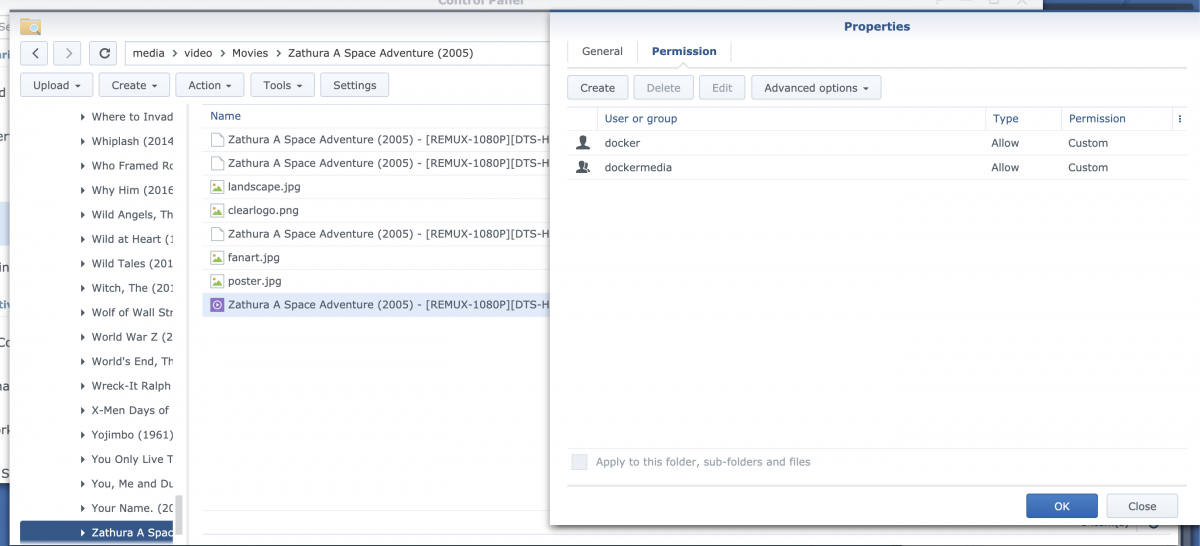
Task: Click the clearlogo.png image file icon
Action: (x=217, y=210)
